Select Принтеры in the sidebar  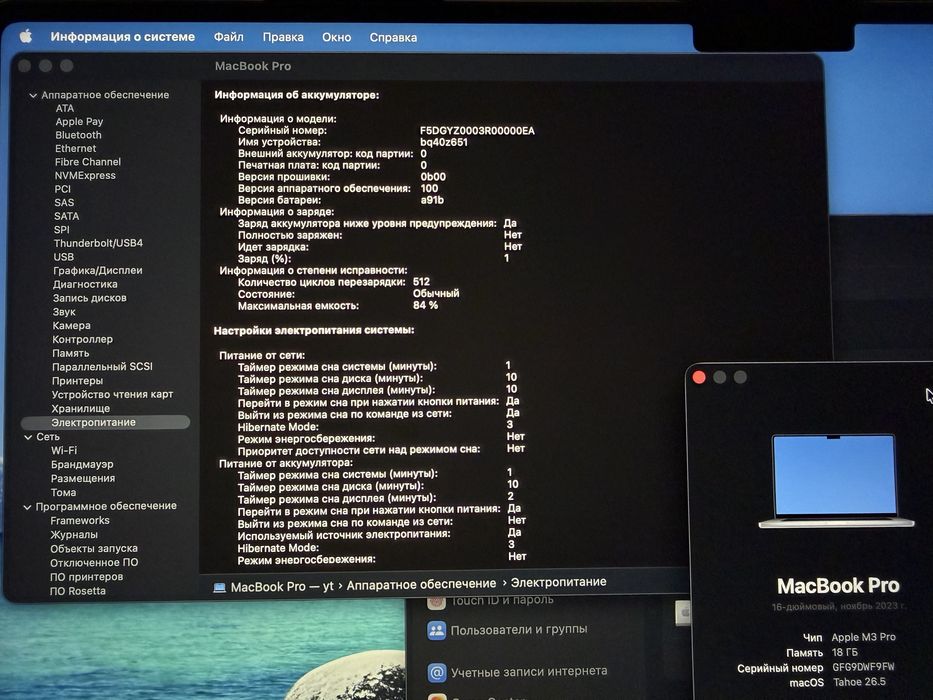77,381
